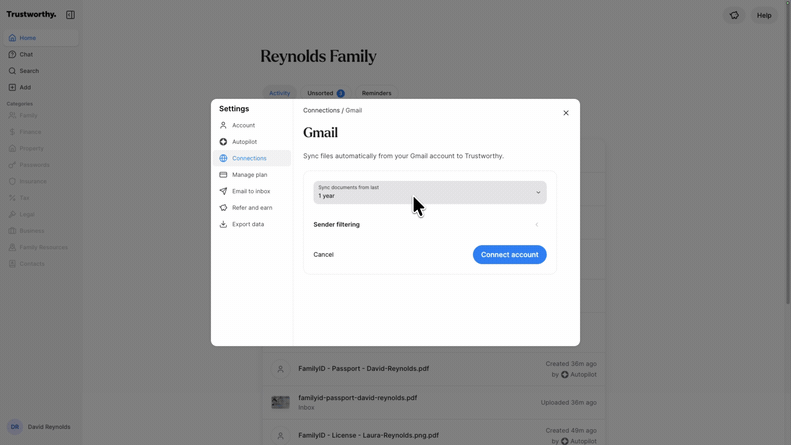Viewport: 791px width, 445px height.
Task: Open Chat from sidebar
Action: point(40,54)
